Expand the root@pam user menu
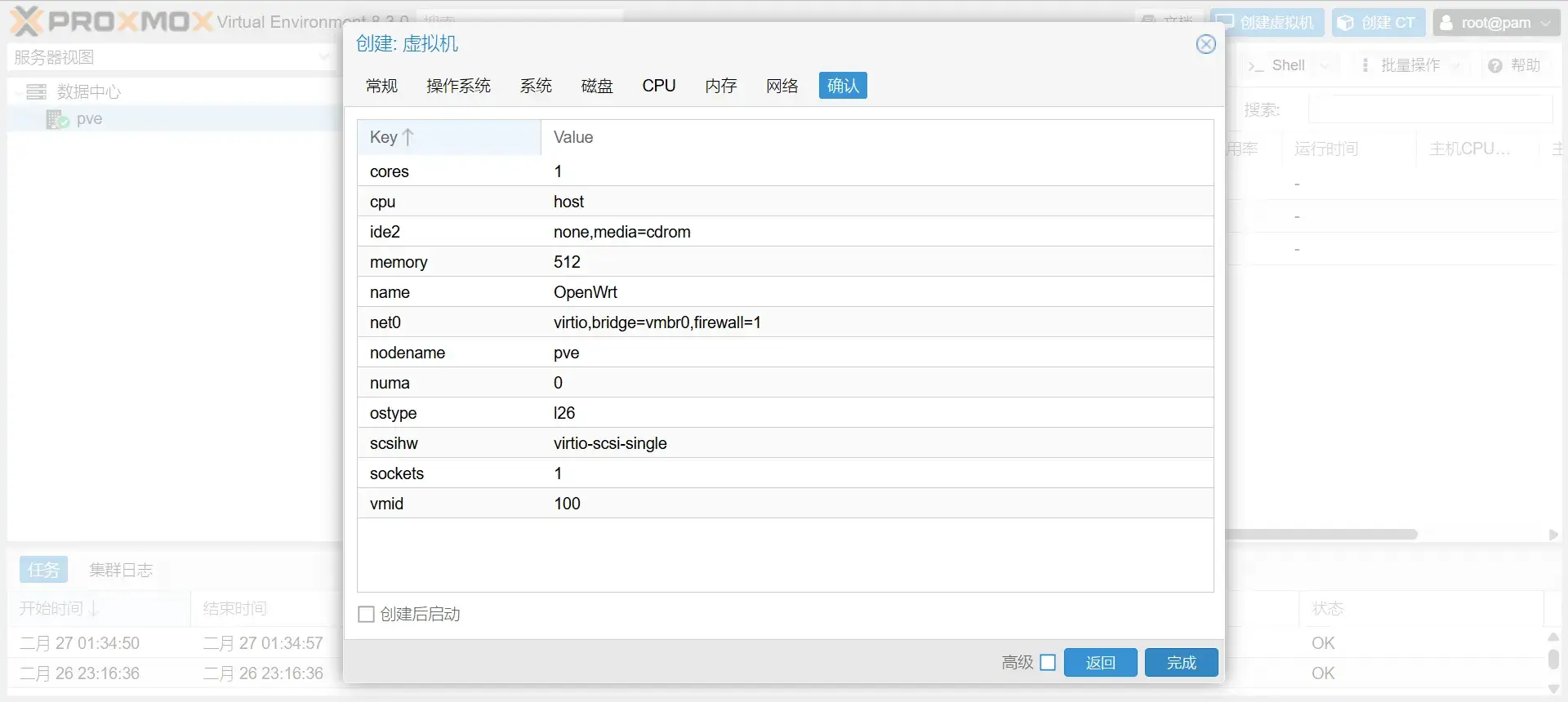 [1545, 23]
